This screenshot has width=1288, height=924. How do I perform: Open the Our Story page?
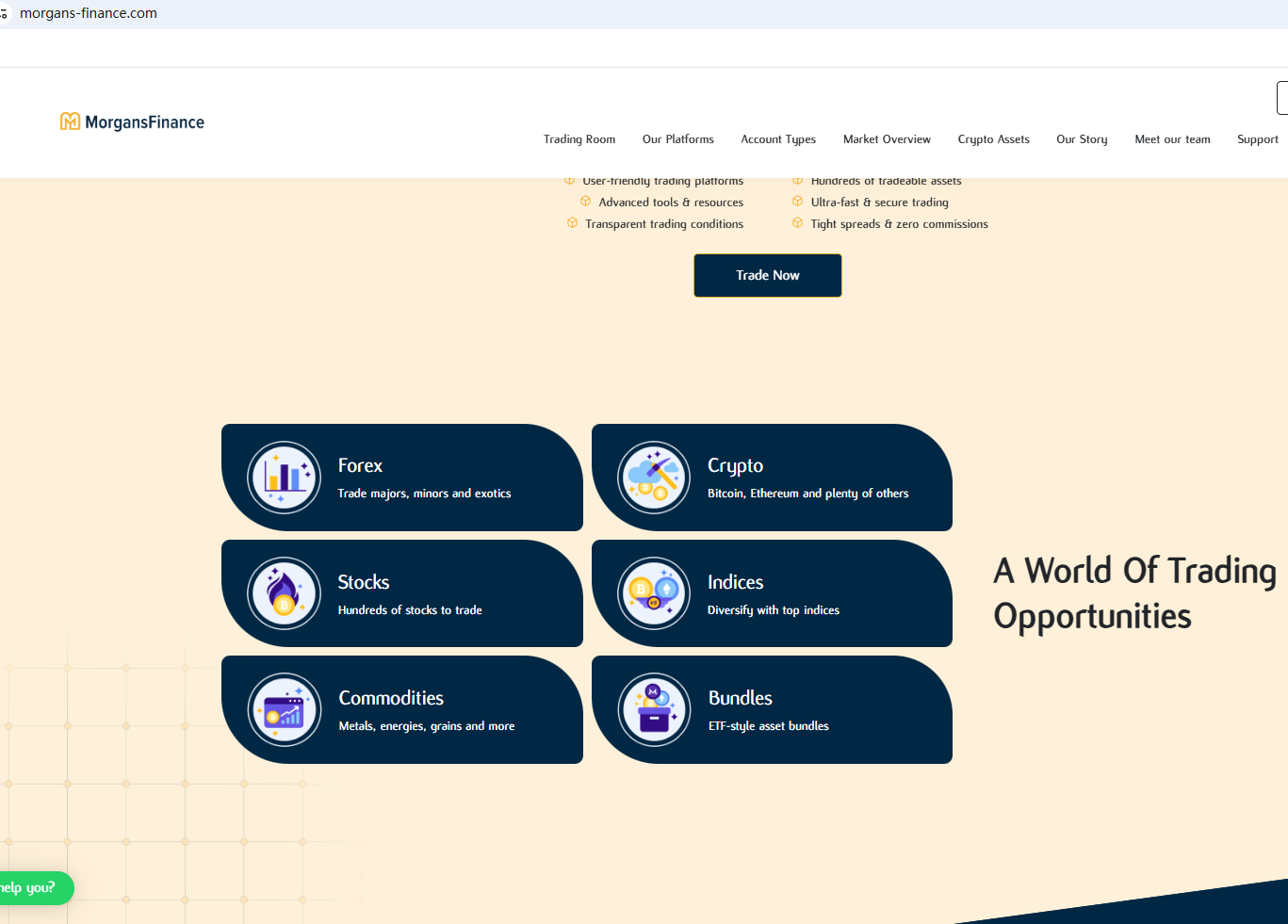1082,139
